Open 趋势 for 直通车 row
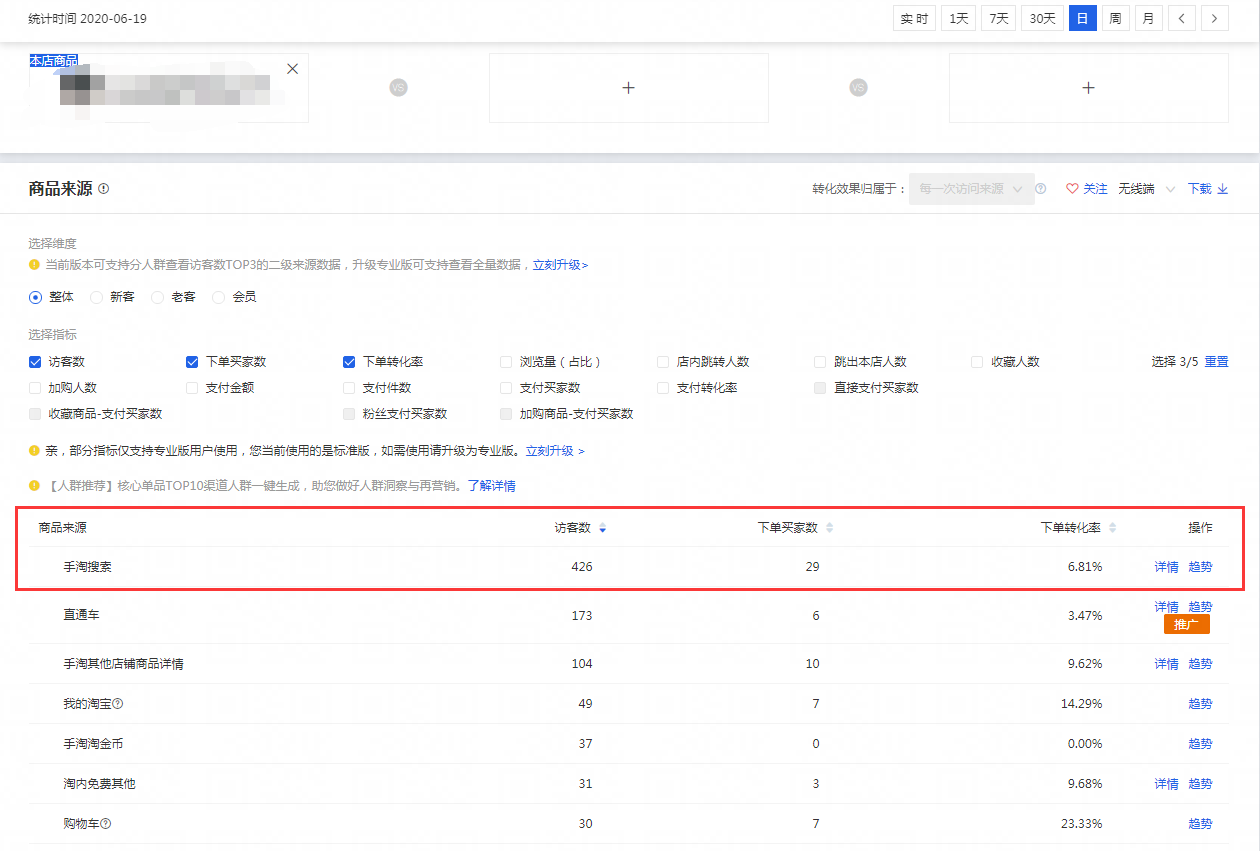Screen dimensions: 1260x851 click(1200, 607)
